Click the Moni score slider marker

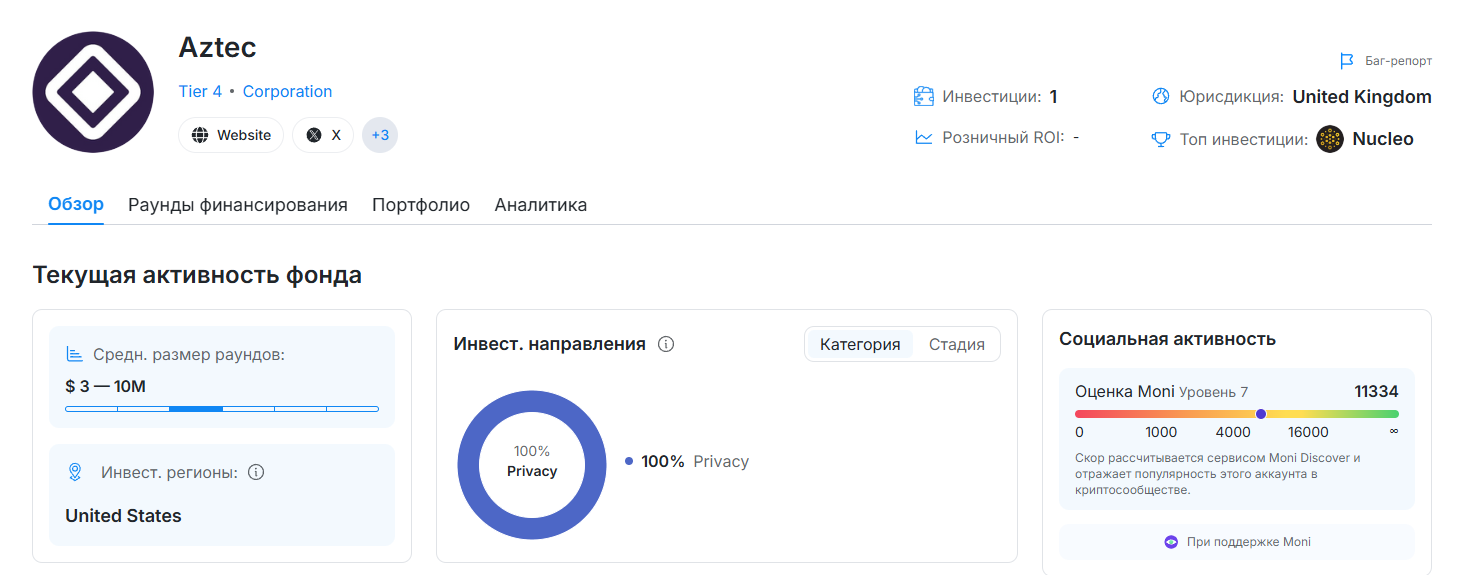click(x=1261, y=414)
